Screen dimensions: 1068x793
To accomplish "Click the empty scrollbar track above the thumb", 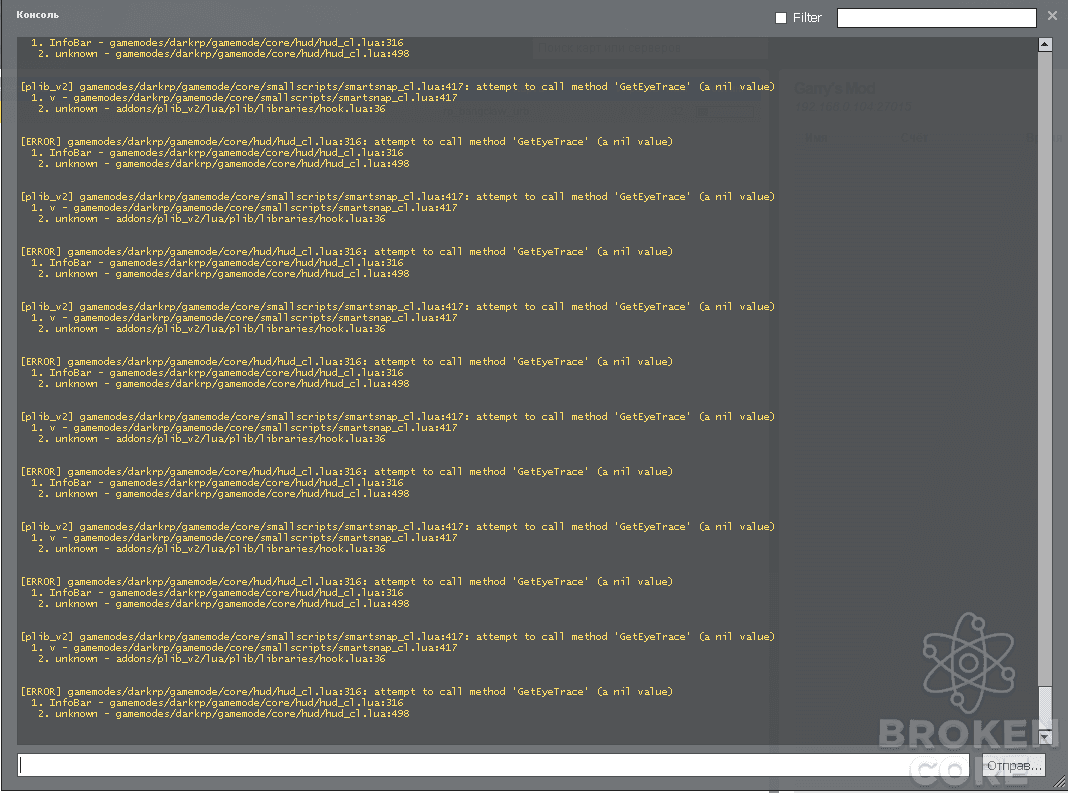I will pos(1045,368).
